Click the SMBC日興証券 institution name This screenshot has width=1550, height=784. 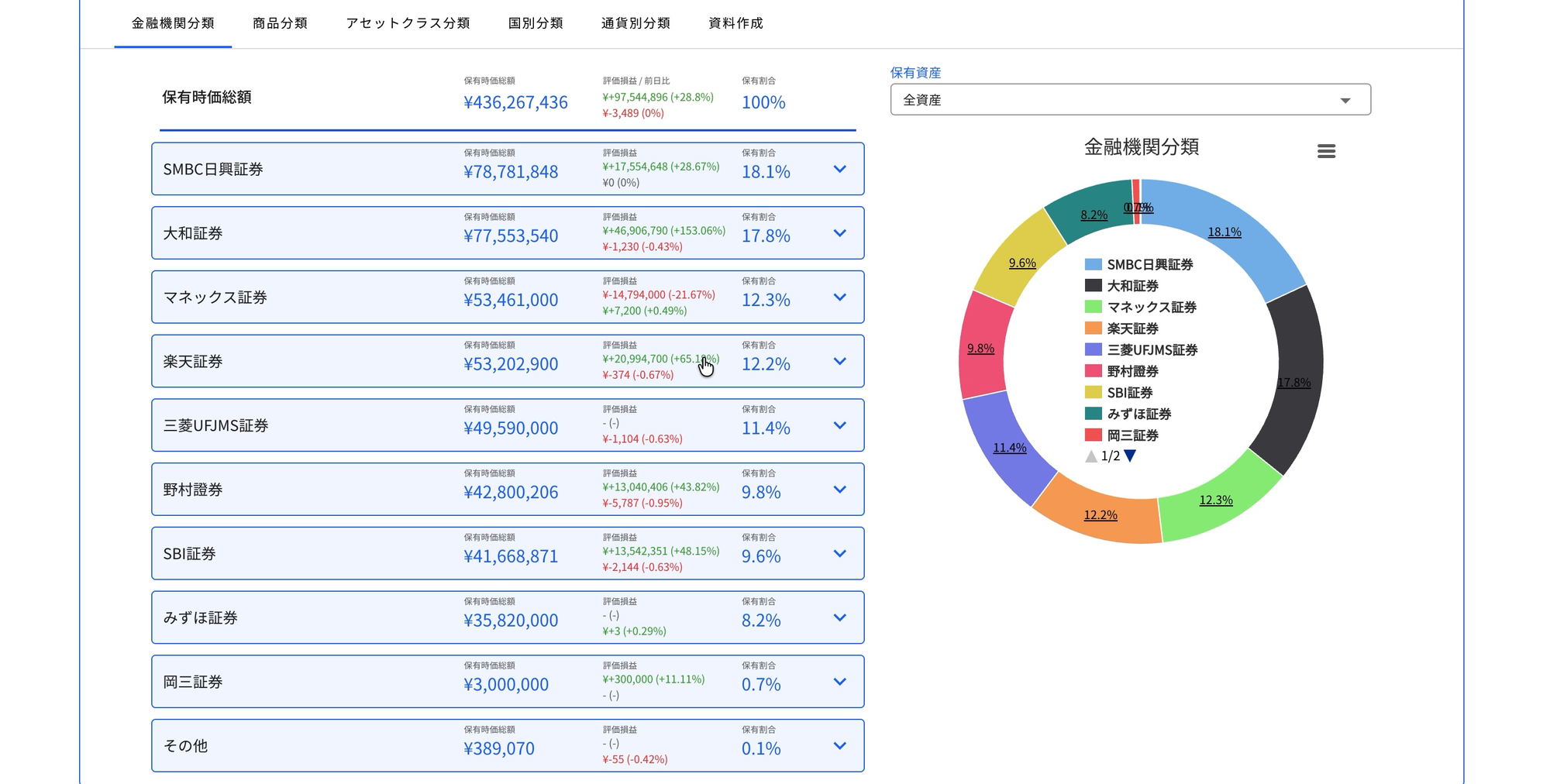click(213, 170)
